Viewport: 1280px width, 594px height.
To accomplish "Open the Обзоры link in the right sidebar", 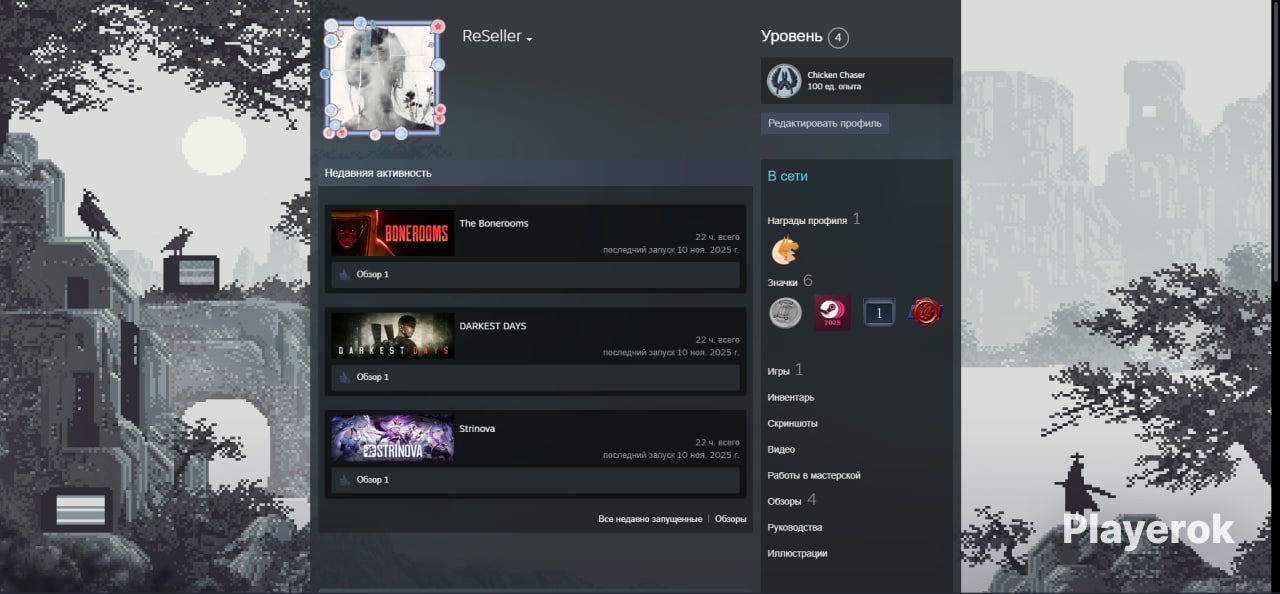I will (784, 501).
